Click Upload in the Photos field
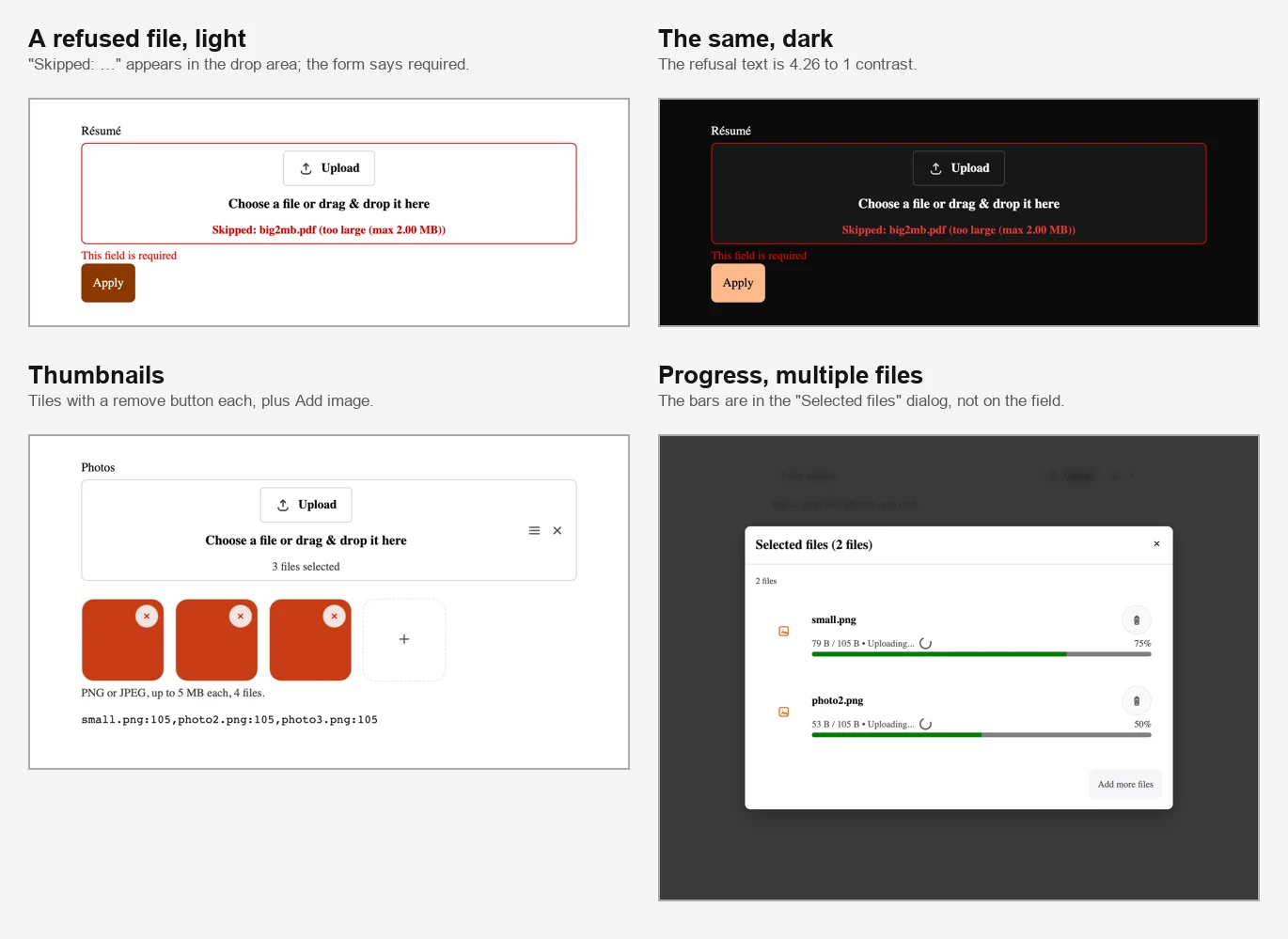The image size is (1288, 939). click(x=306, y=505)
